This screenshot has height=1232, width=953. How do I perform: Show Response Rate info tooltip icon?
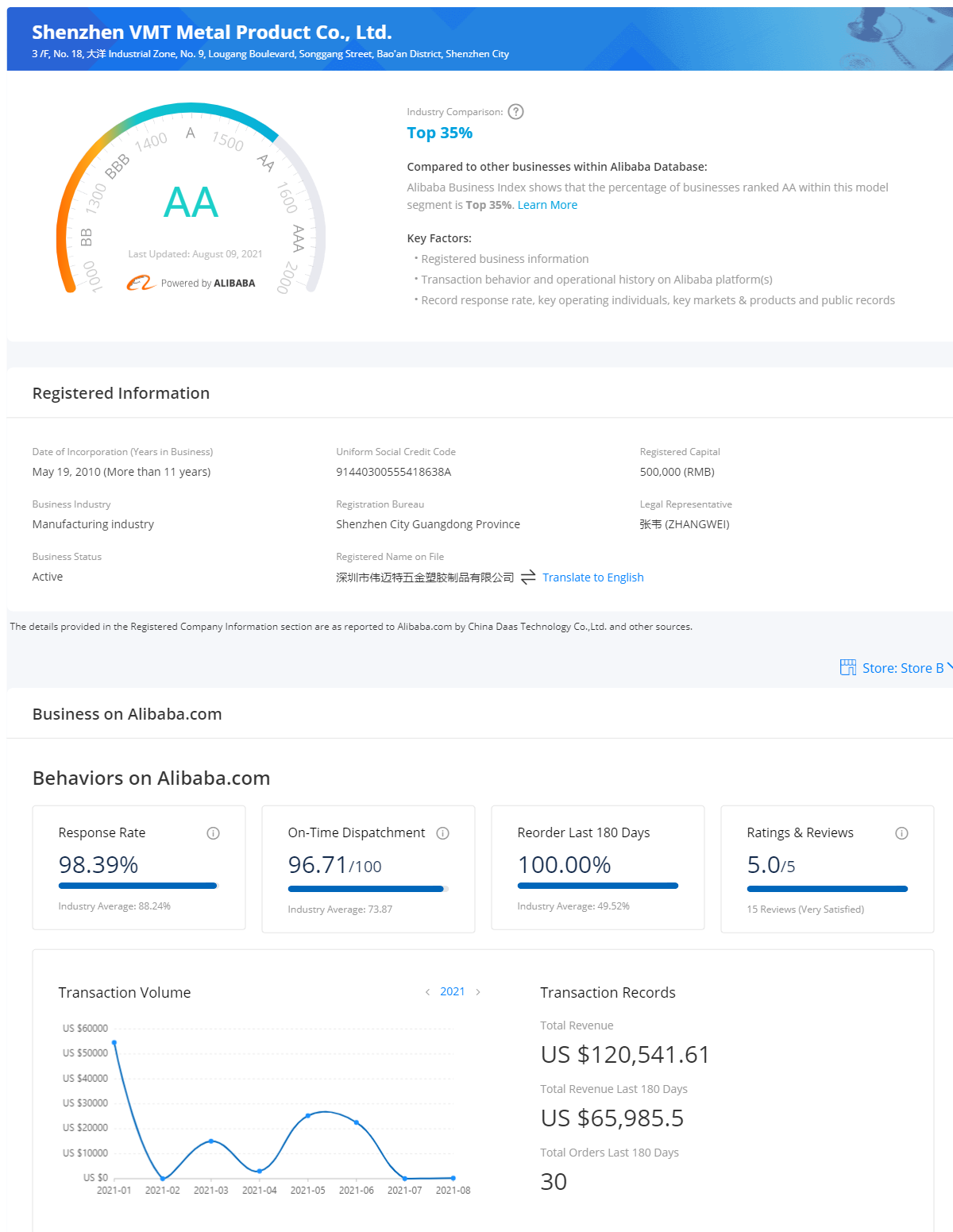click(x=213, y=833)
